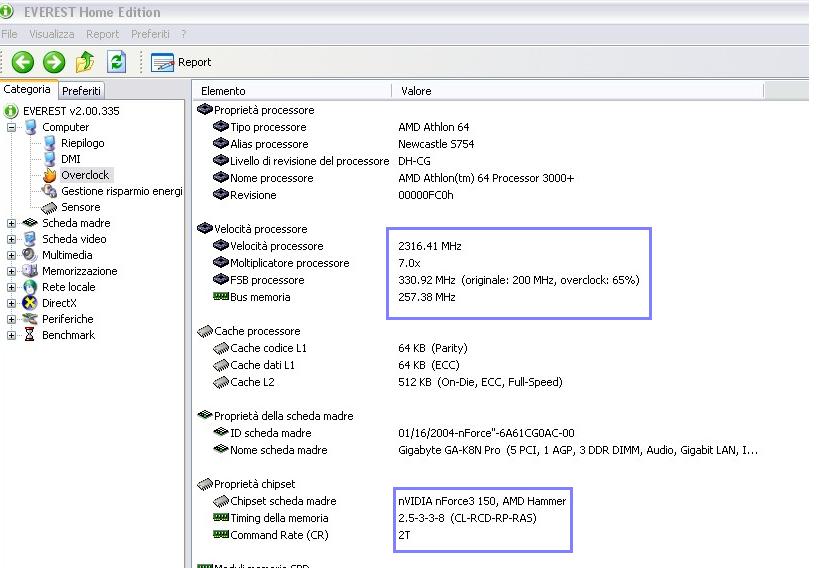819x568 pixels.
Task: Click the Benchmark hourglass icon
Action: (30, 335)
